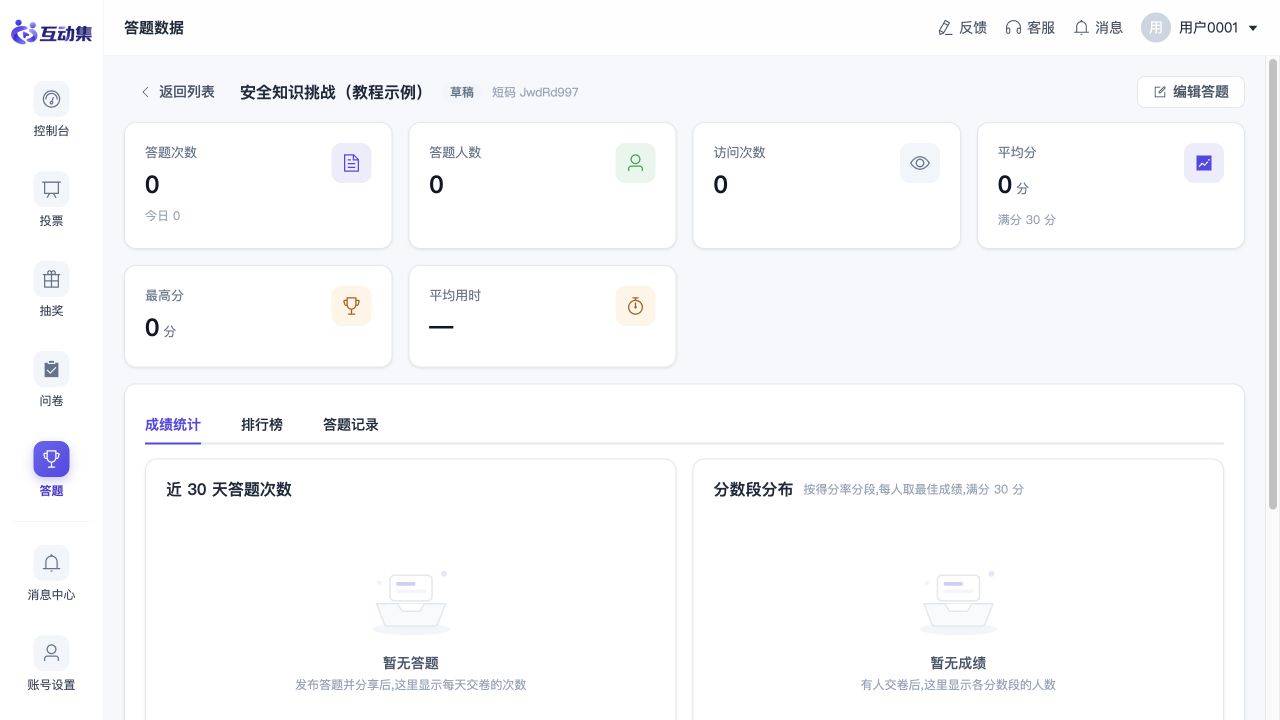Open 消息中心 bell icon in sidebar
Image resolution: width=1280 pixels, height=720 pixels.
(51, 563)
